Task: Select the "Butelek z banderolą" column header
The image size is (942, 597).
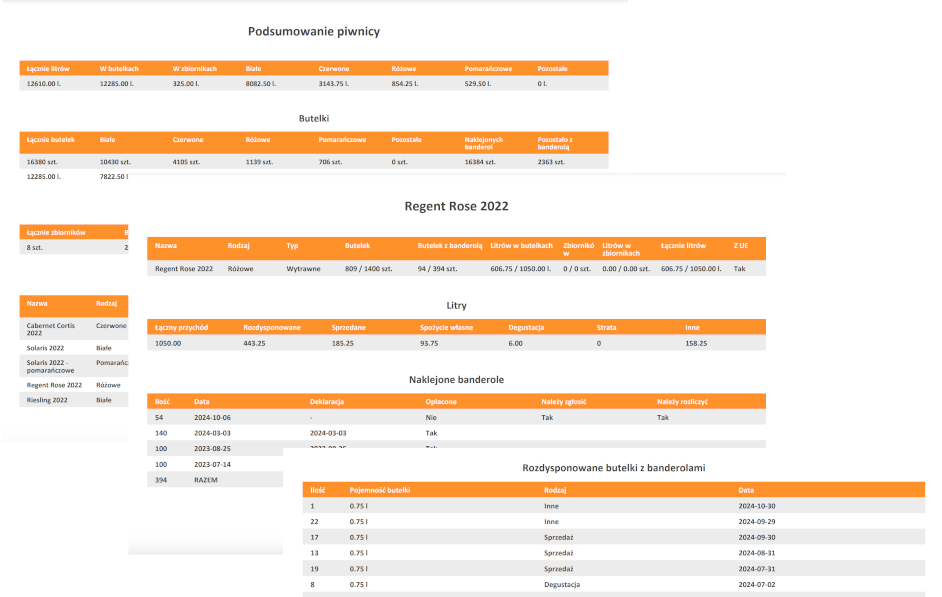Action: coord(450,245)
